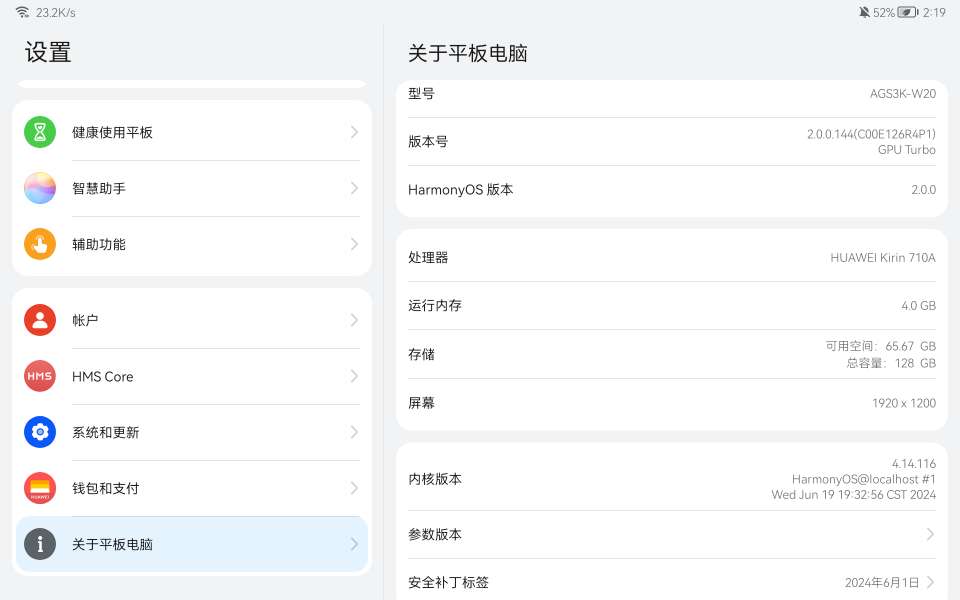Open the 智慧助手 settings entry
Screen dimensions: 960x600
click(x=190, y=188)
